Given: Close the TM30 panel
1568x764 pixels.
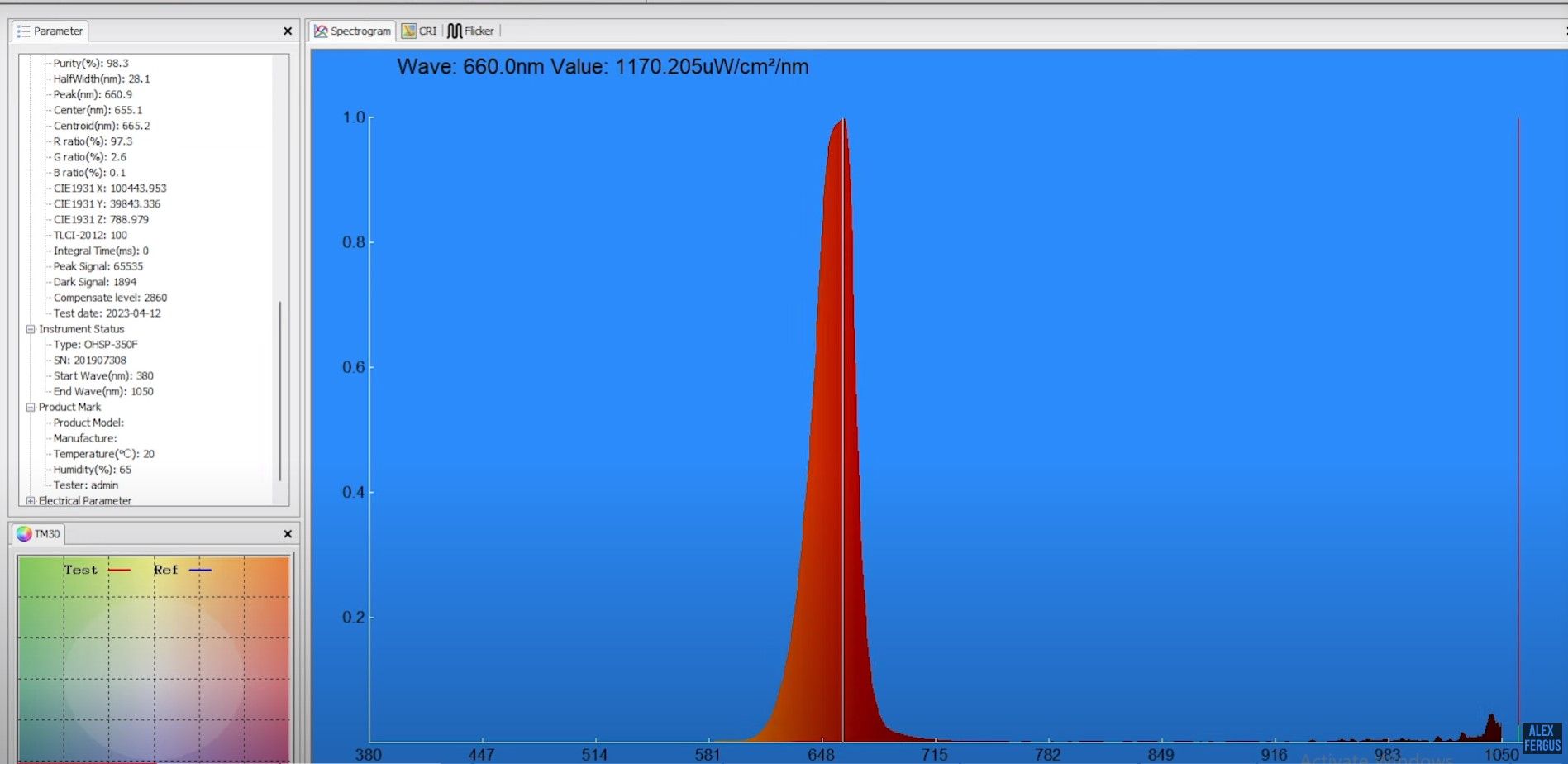Looking at the screenshot, I should [287, 533].
